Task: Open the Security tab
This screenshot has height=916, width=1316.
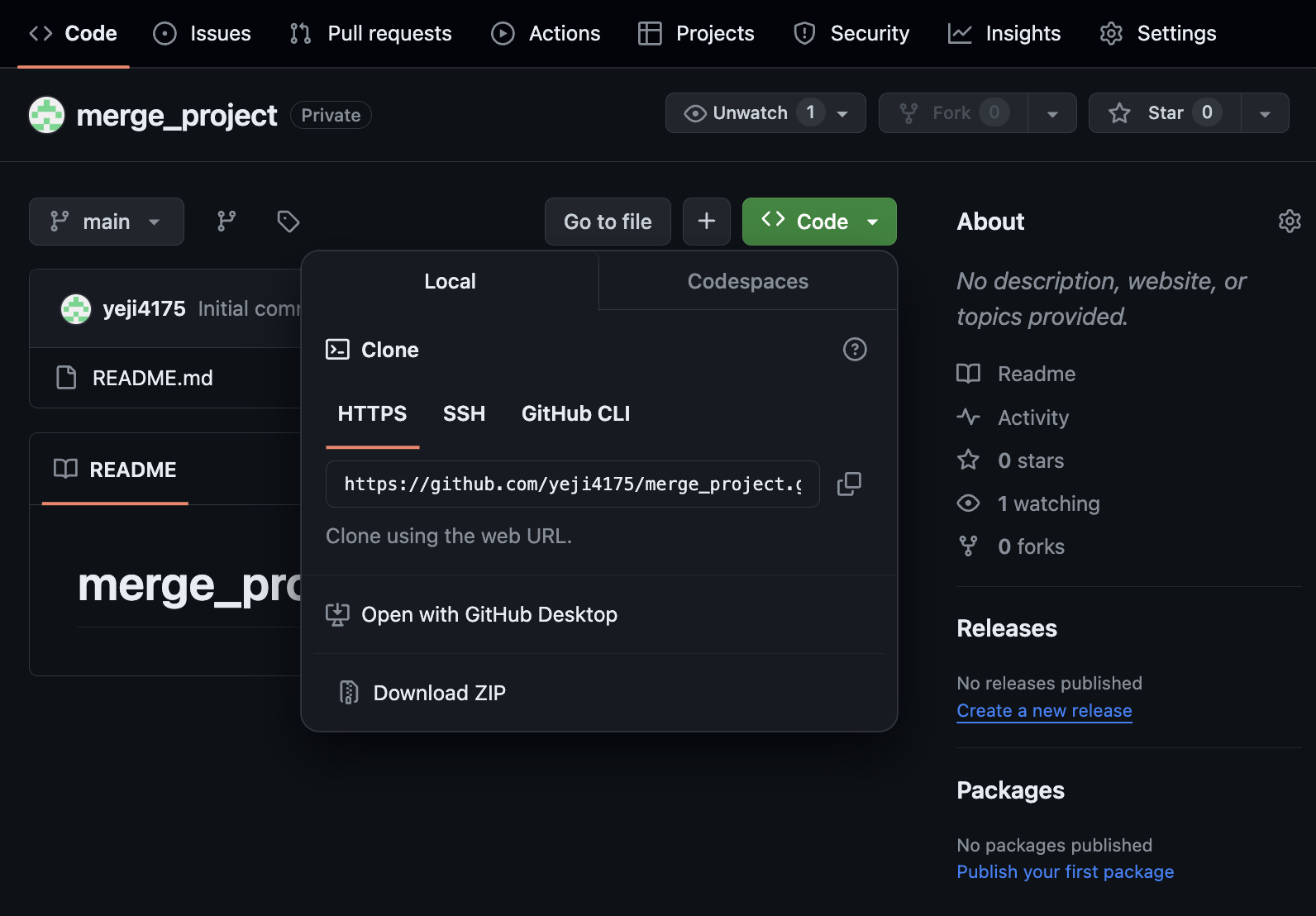Action: click(x=851, y=33)
